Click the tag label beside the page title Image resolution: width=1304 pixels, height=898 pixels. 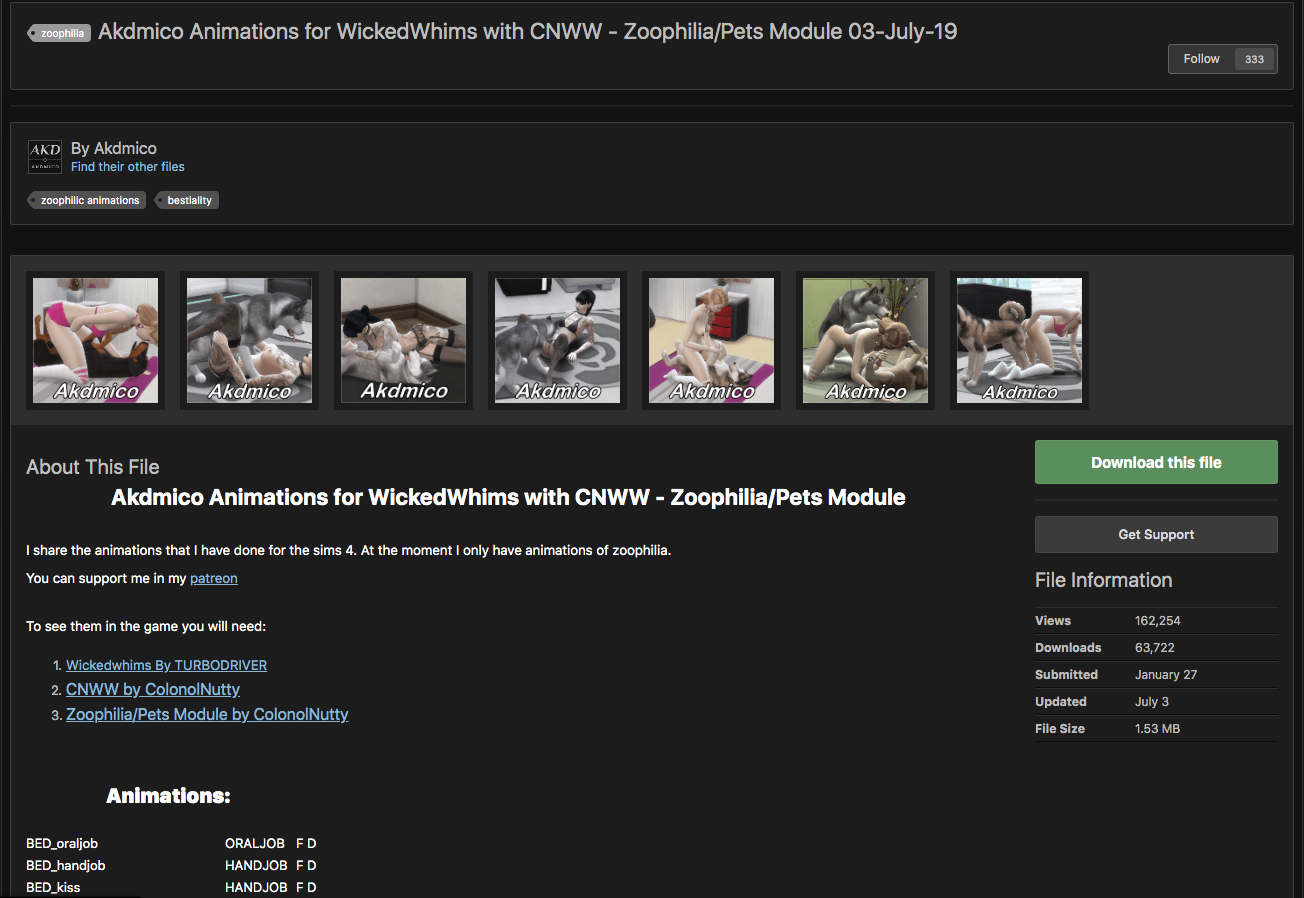(x=60, y=33)
